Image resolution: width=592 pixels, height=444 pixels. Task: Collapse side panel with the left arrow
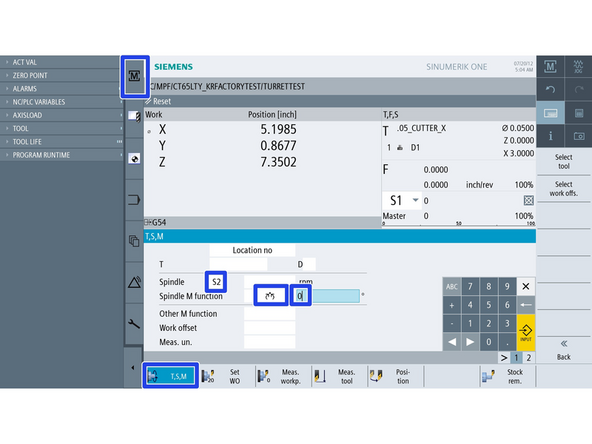click(133, 367)
